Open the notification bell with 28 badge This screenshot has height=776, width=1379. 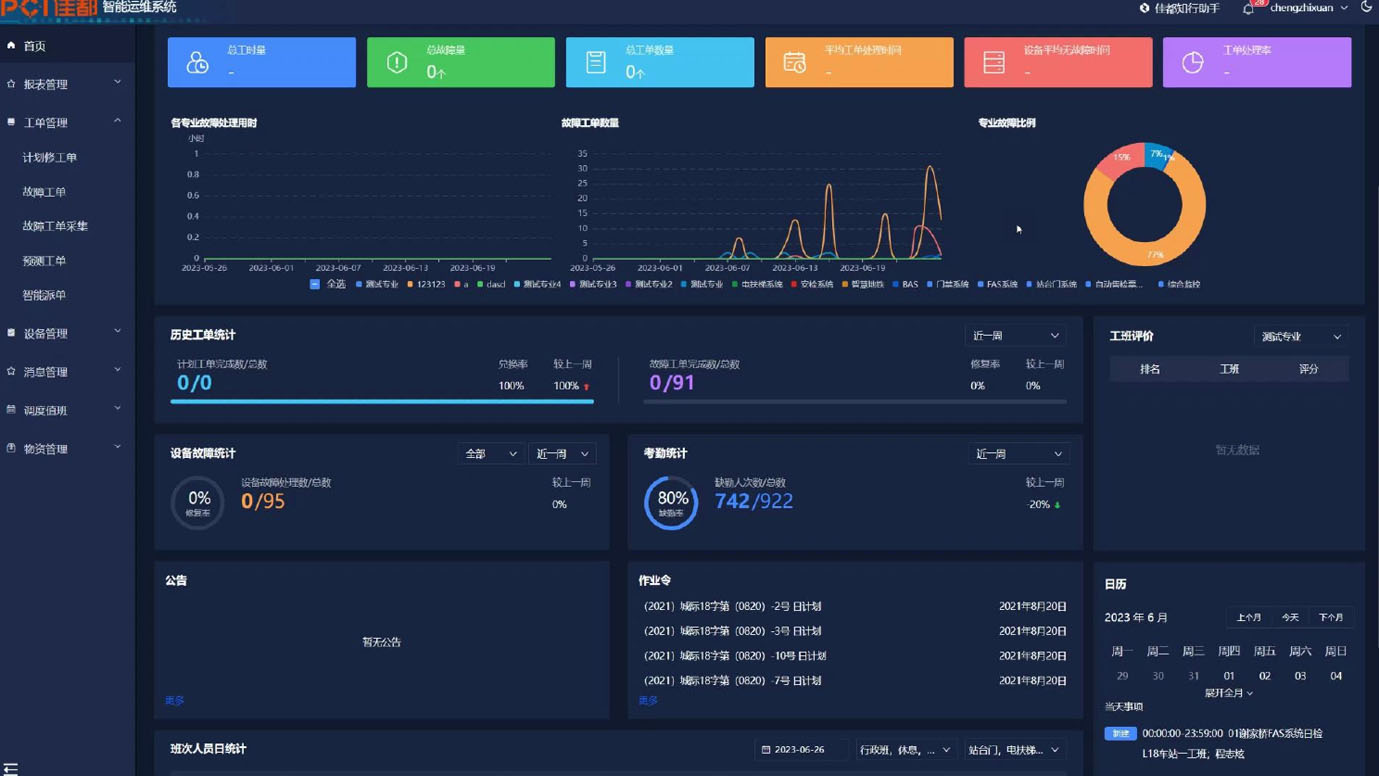click(1248, 9)
